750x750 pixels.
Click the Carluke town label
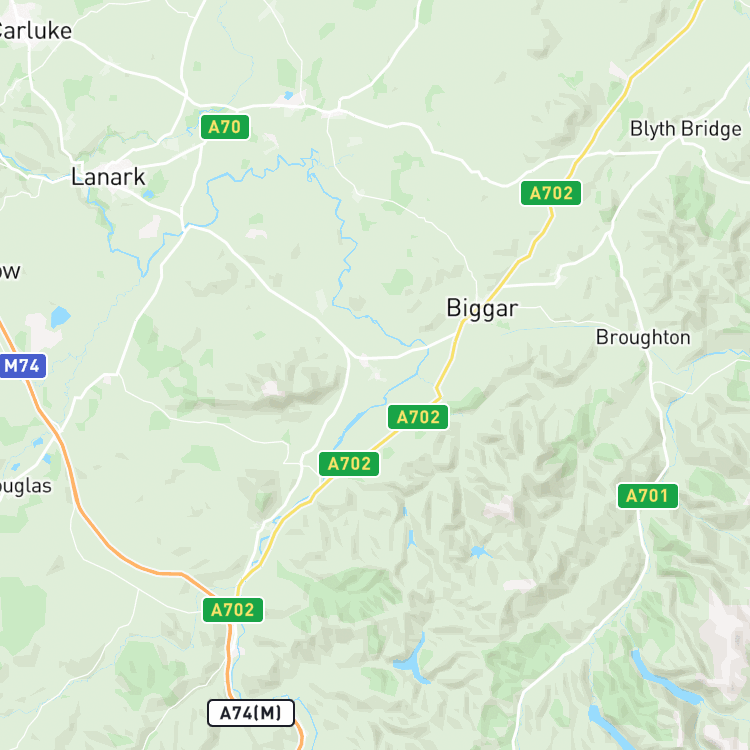[34, 32]
